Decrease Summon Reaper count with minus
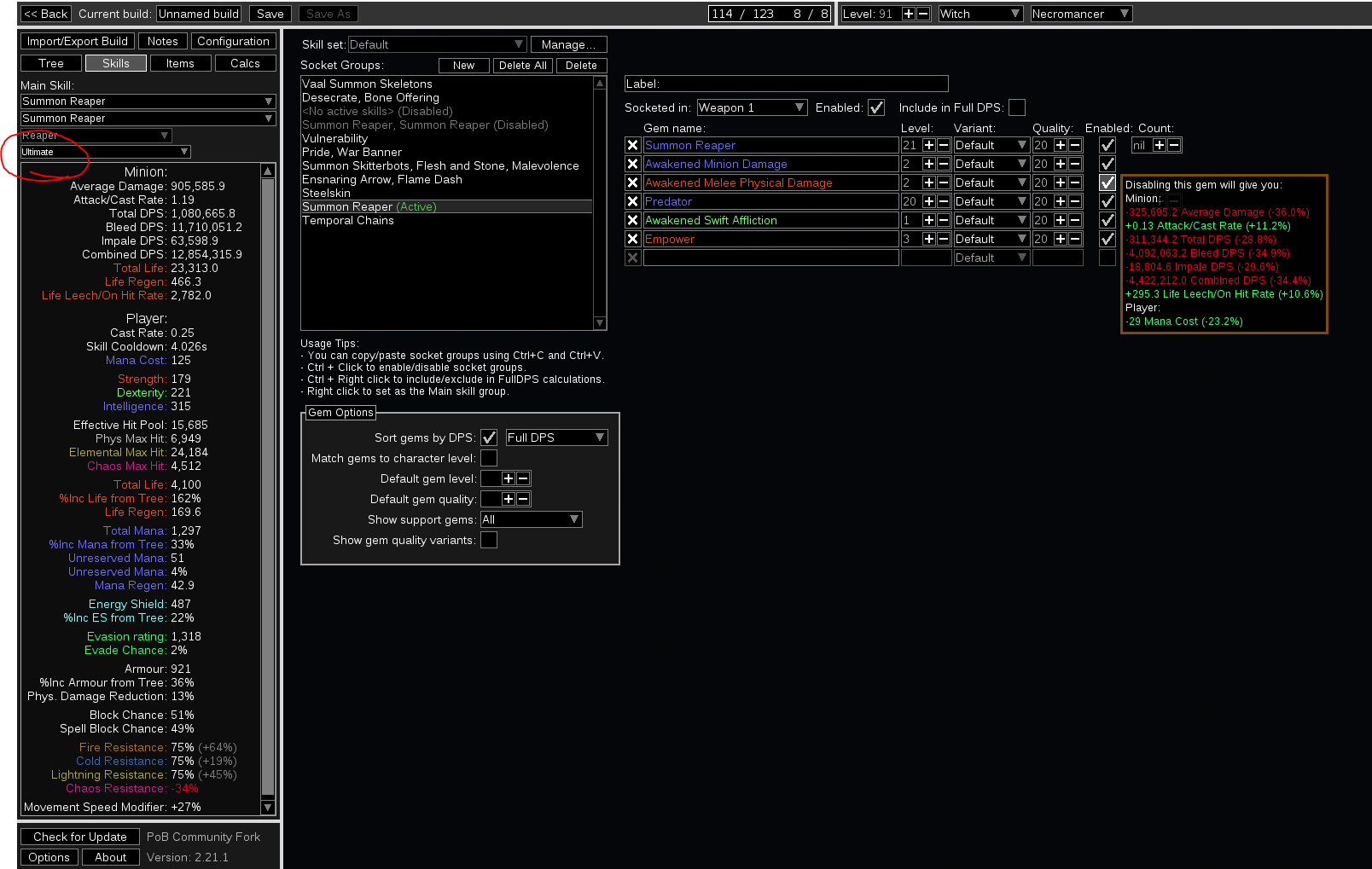Screen dimensions: 1372x869 (x=1174, y=145)
